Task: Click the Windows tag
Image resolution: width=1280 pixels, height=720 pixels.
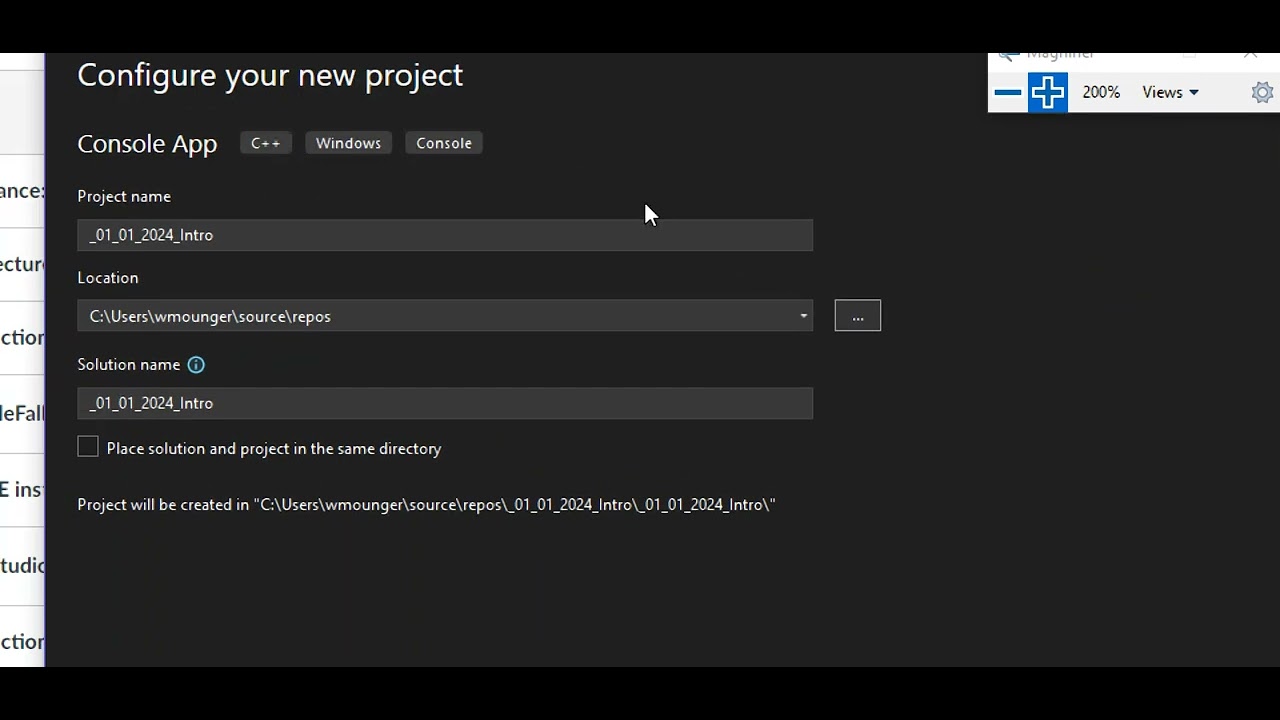Action: [348, 143]
